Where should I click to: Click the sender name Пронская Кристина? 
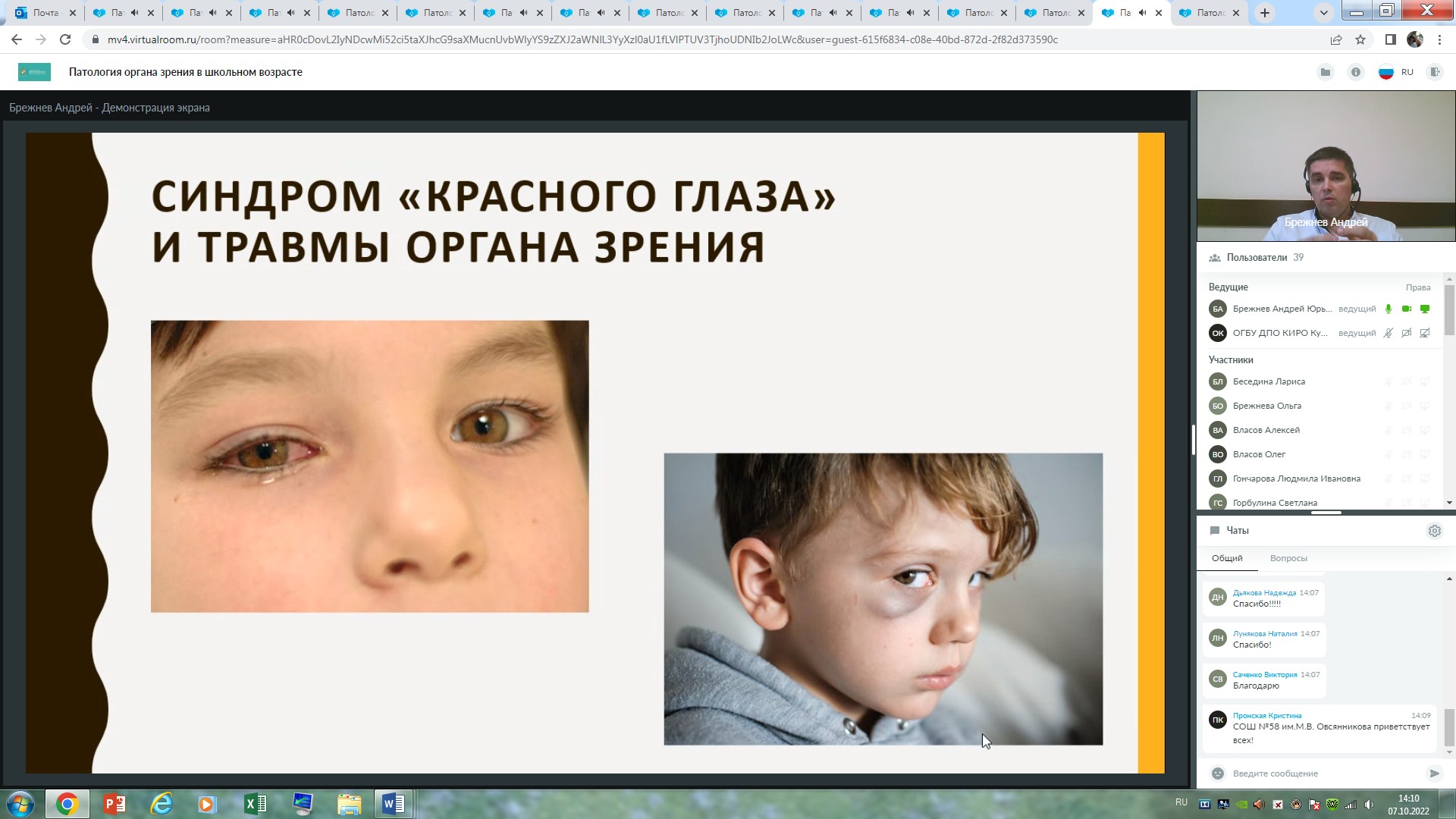tap(1267, 715)
